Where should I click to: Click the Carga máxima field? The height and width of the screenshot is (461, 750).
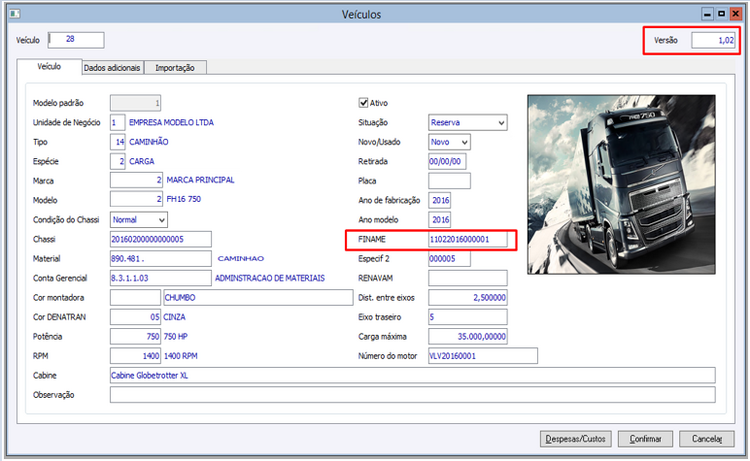point(468,337)
